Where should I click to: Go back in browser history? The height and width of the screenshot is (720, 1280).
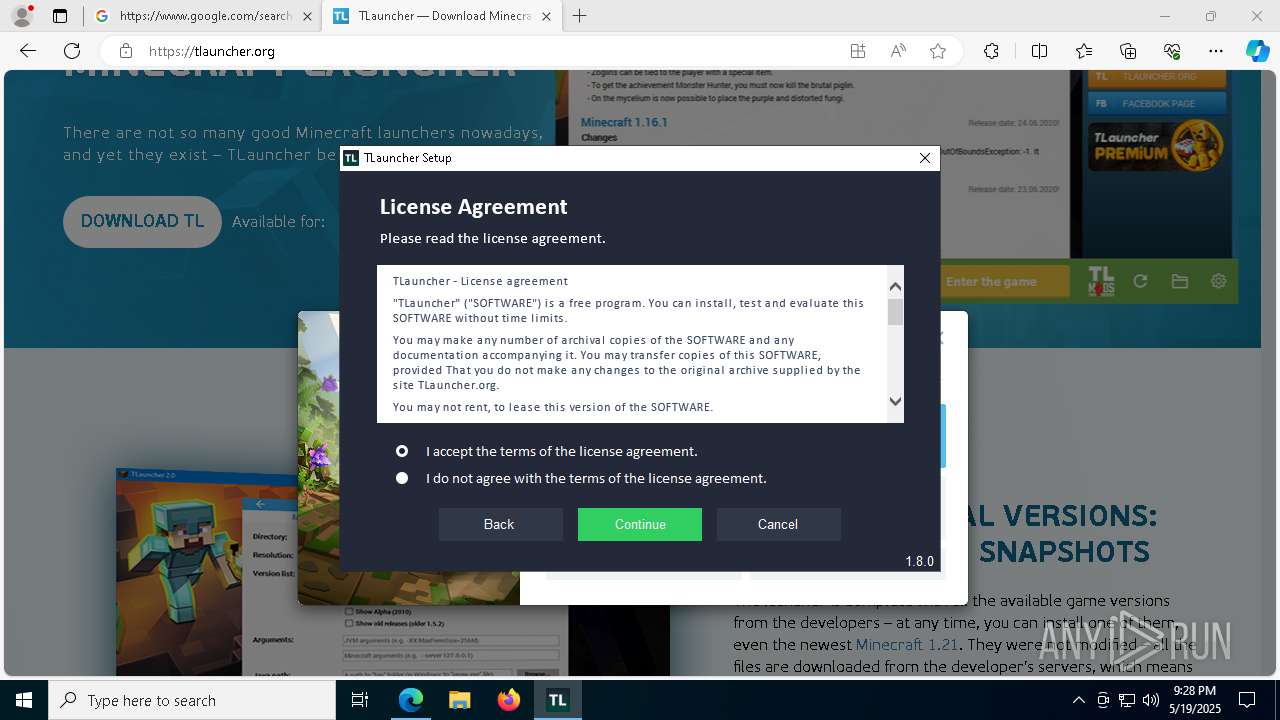pyautogui.click(x=28, y=51)
